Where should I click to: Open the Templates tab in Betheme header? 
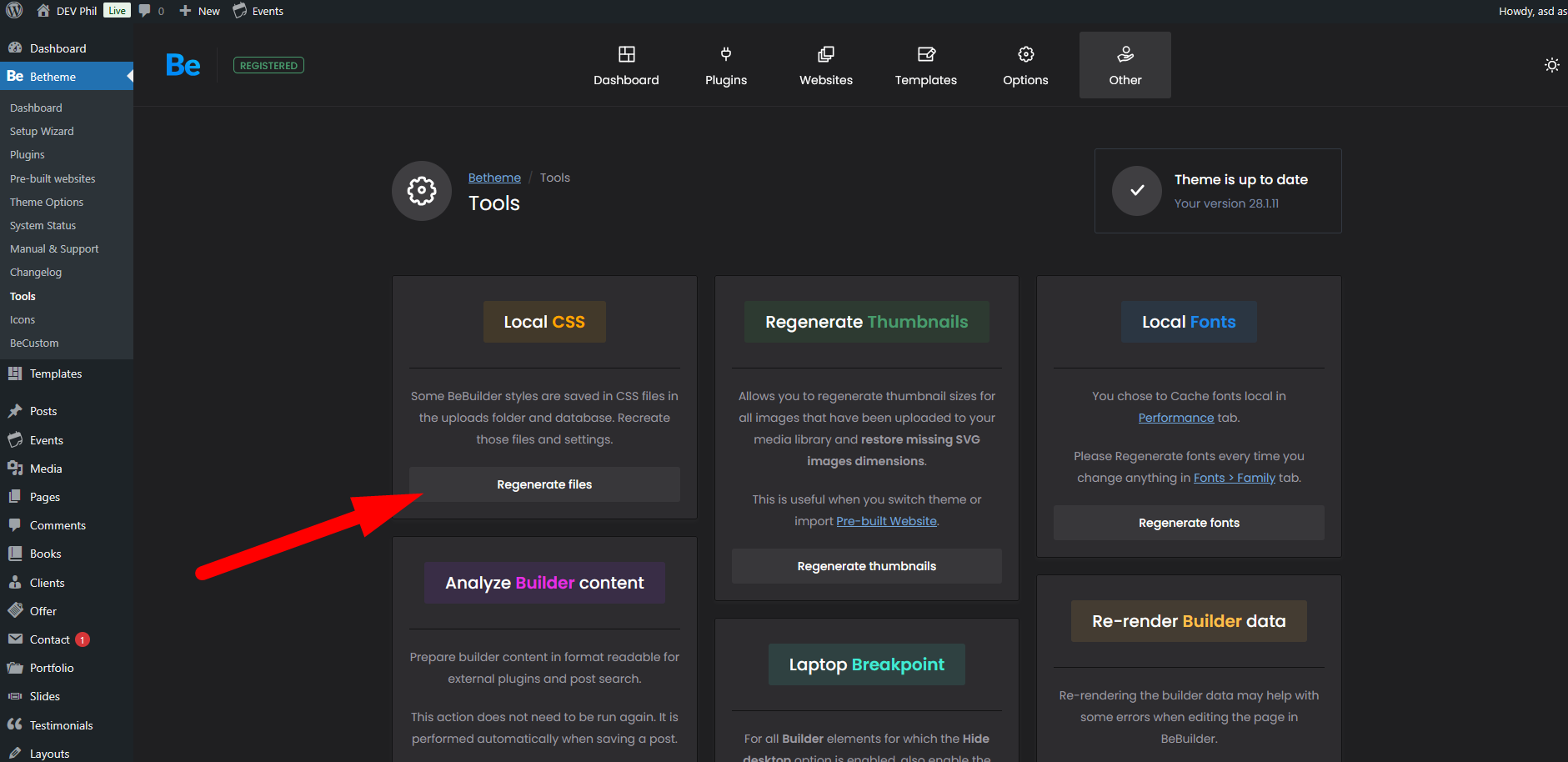pos(925,66)
